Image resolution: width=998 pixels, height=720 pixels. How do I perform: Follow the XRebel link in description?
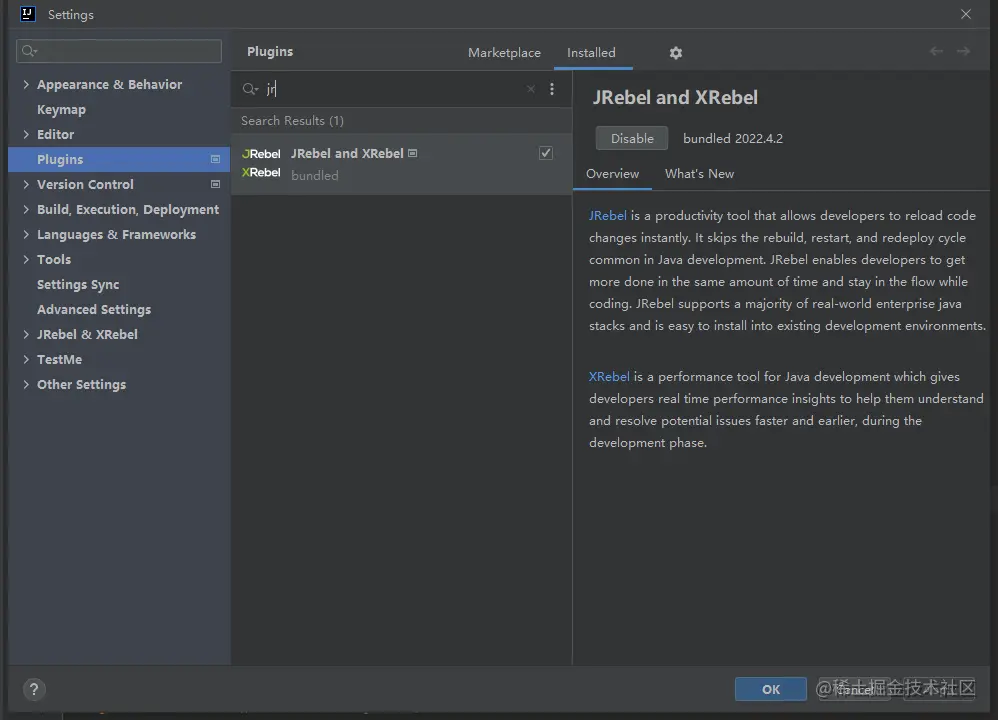609,377
